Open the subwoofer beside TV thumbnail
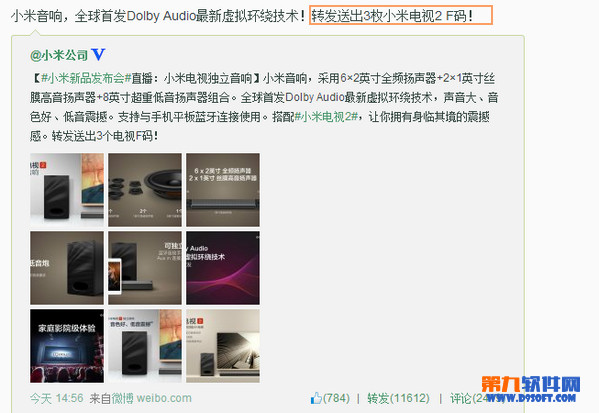The image size is (599, 413). [67, 190]
